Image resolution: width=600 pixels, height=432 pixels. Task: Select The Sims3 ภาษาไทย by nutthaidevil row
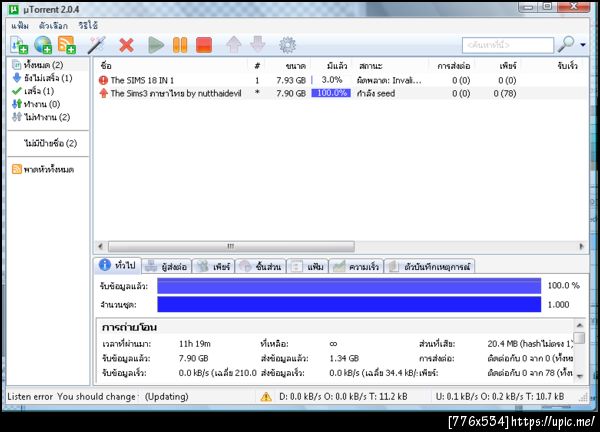341,93
